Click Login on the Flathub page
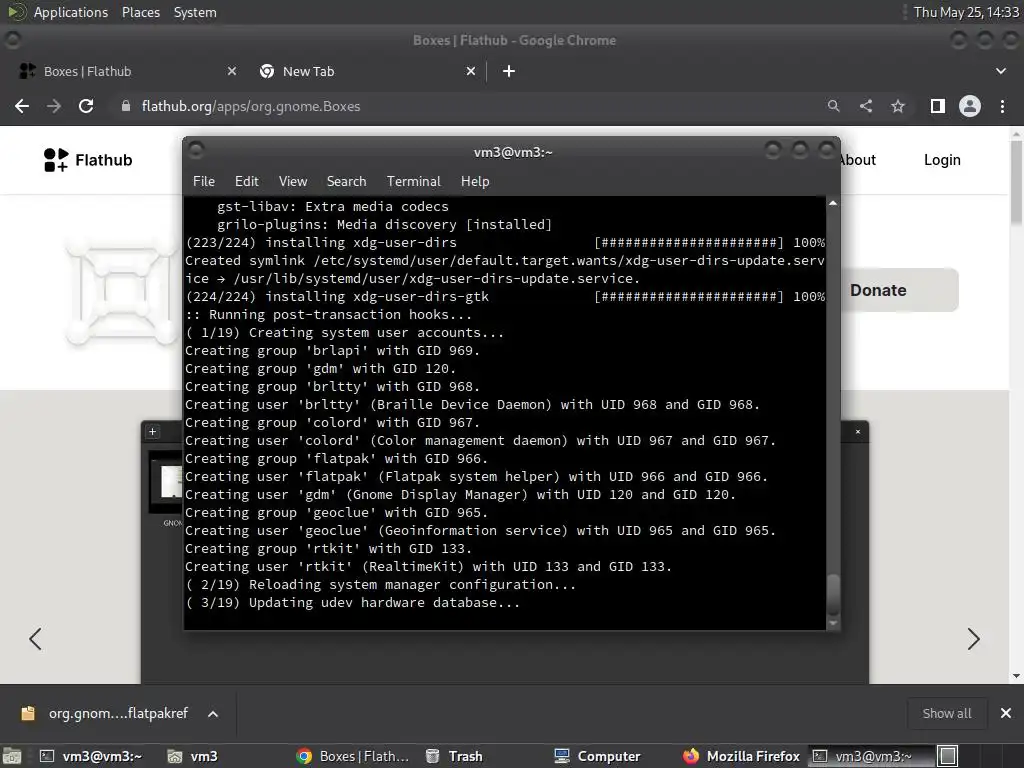 coord(942,160)
